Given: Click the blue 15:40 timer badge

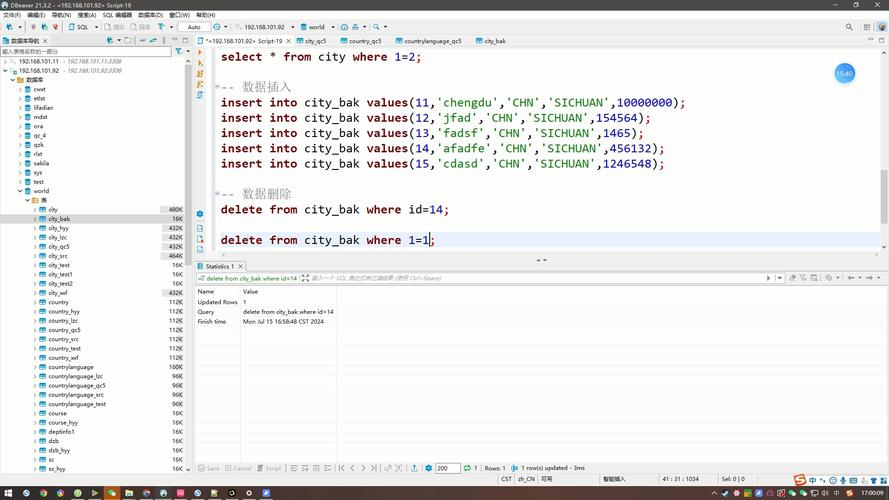Looking at the screenshot, I should point(844,73).
